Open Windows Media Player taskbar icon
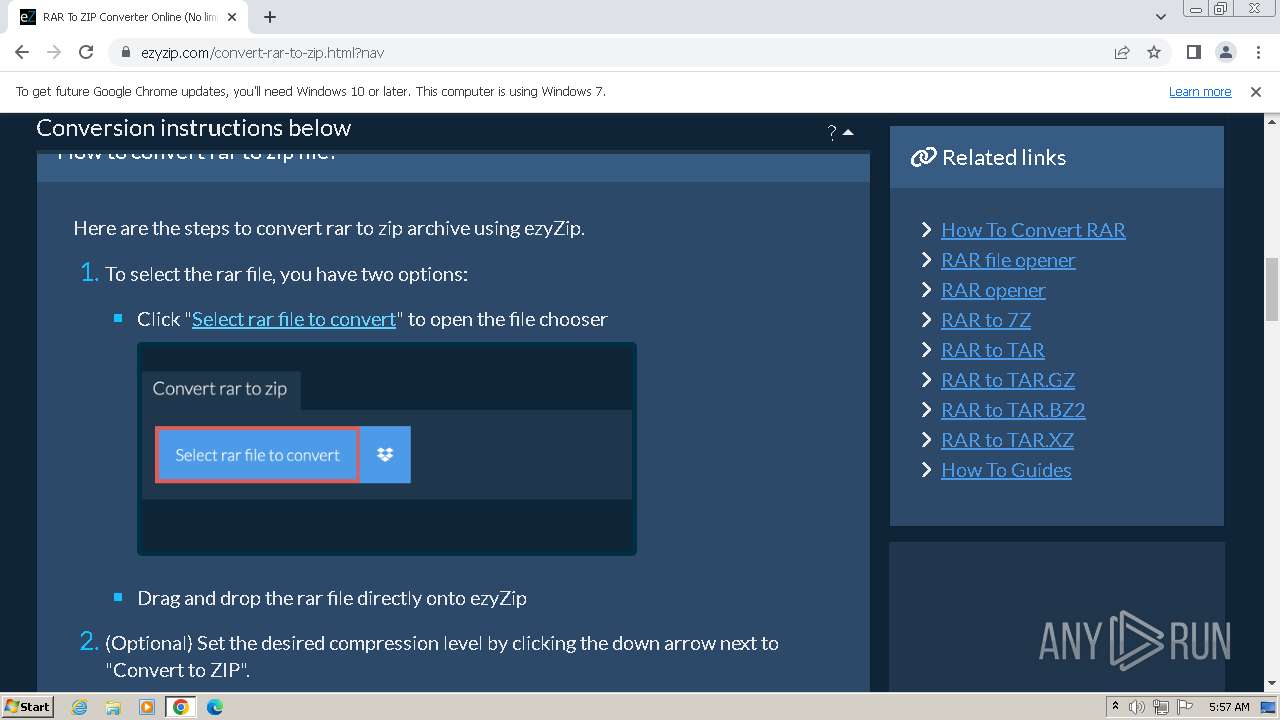The width and height of the screenshot is (1280, 720). click(x=147, y=707)
